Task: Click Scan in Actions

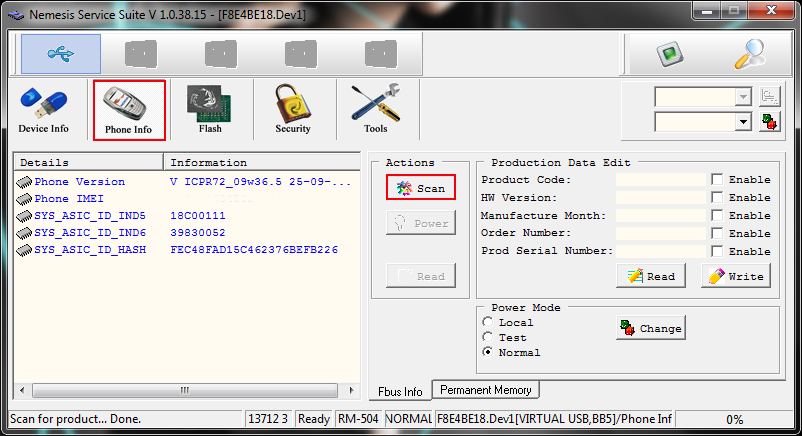Action: tap(421, 188)
